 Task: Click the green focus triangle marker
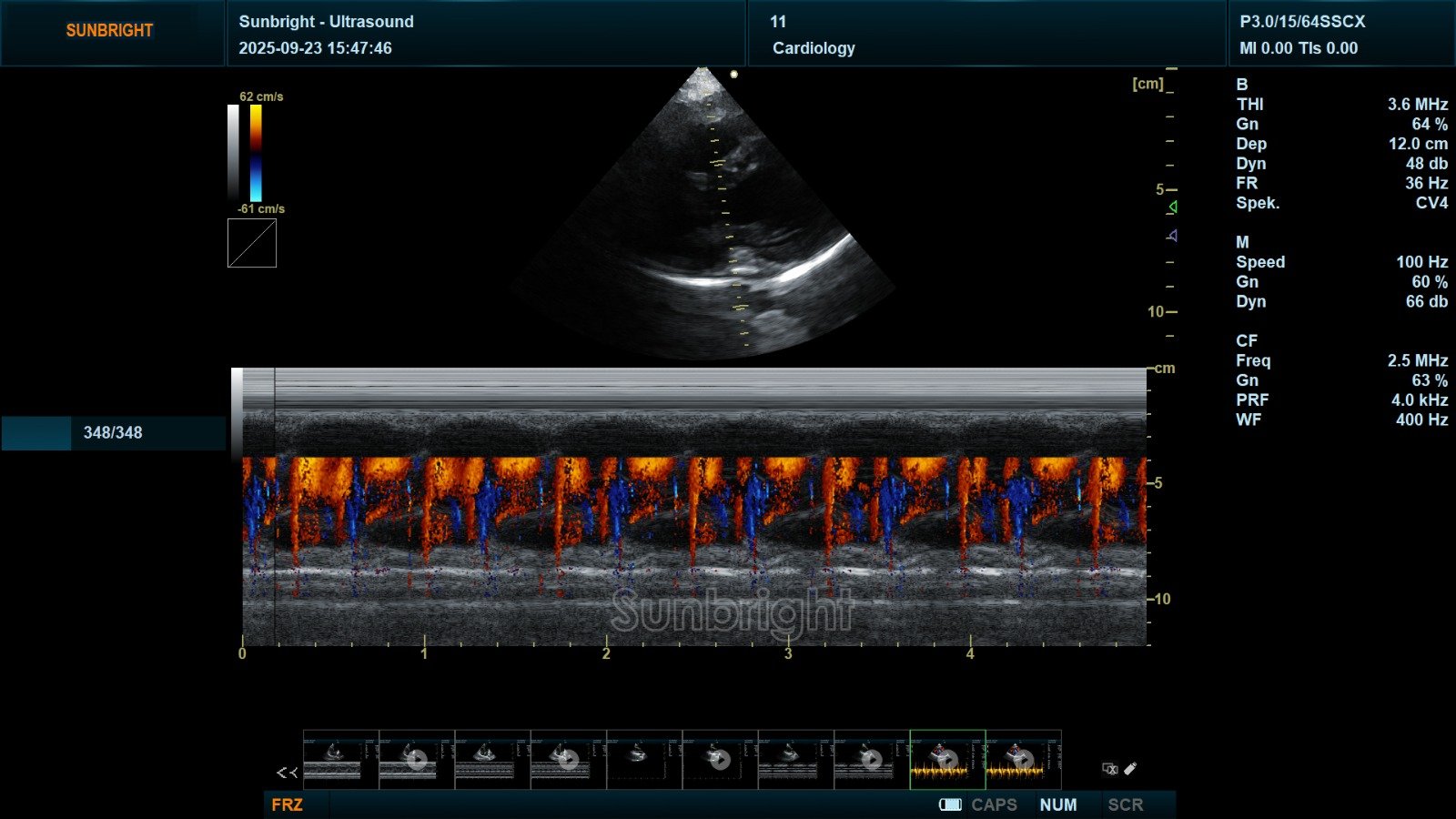point(1173,207)
